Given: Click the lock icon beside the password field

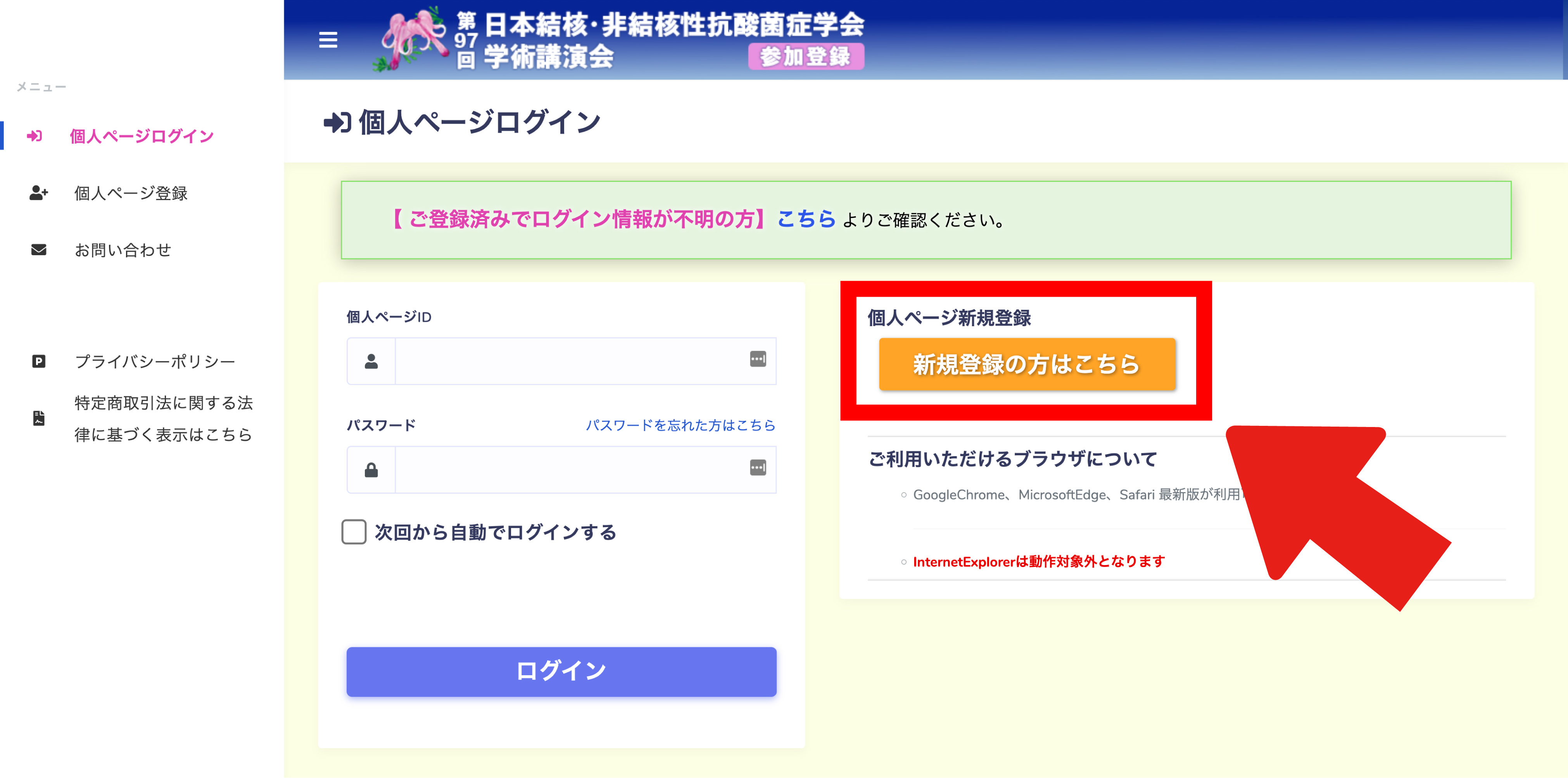Looking at the screenshot, I should click(371, 469).
